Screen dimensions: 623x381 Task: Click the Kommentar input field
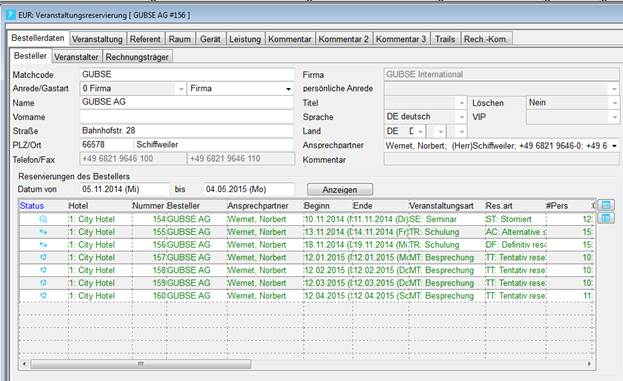(501, 159)
